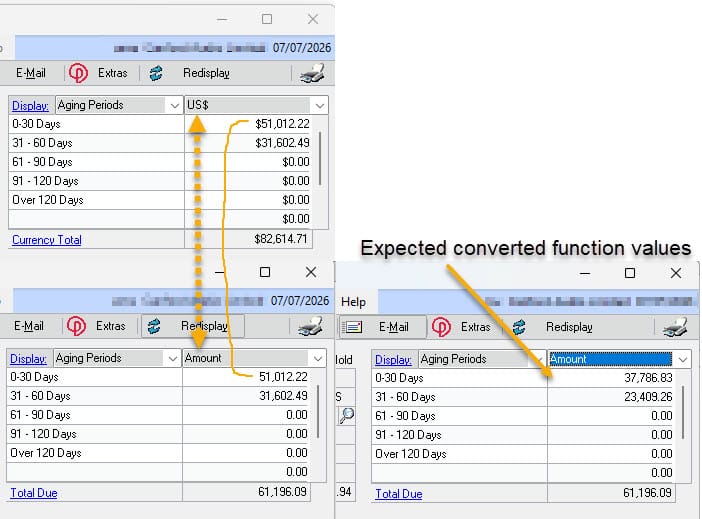702x519 pixels.
Task: Click the printer icon in the top window
Action: coord(312,73)
